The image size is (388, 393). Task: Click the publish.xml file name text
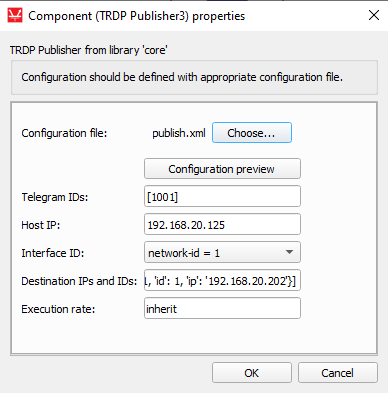click(x=179, y=133)
